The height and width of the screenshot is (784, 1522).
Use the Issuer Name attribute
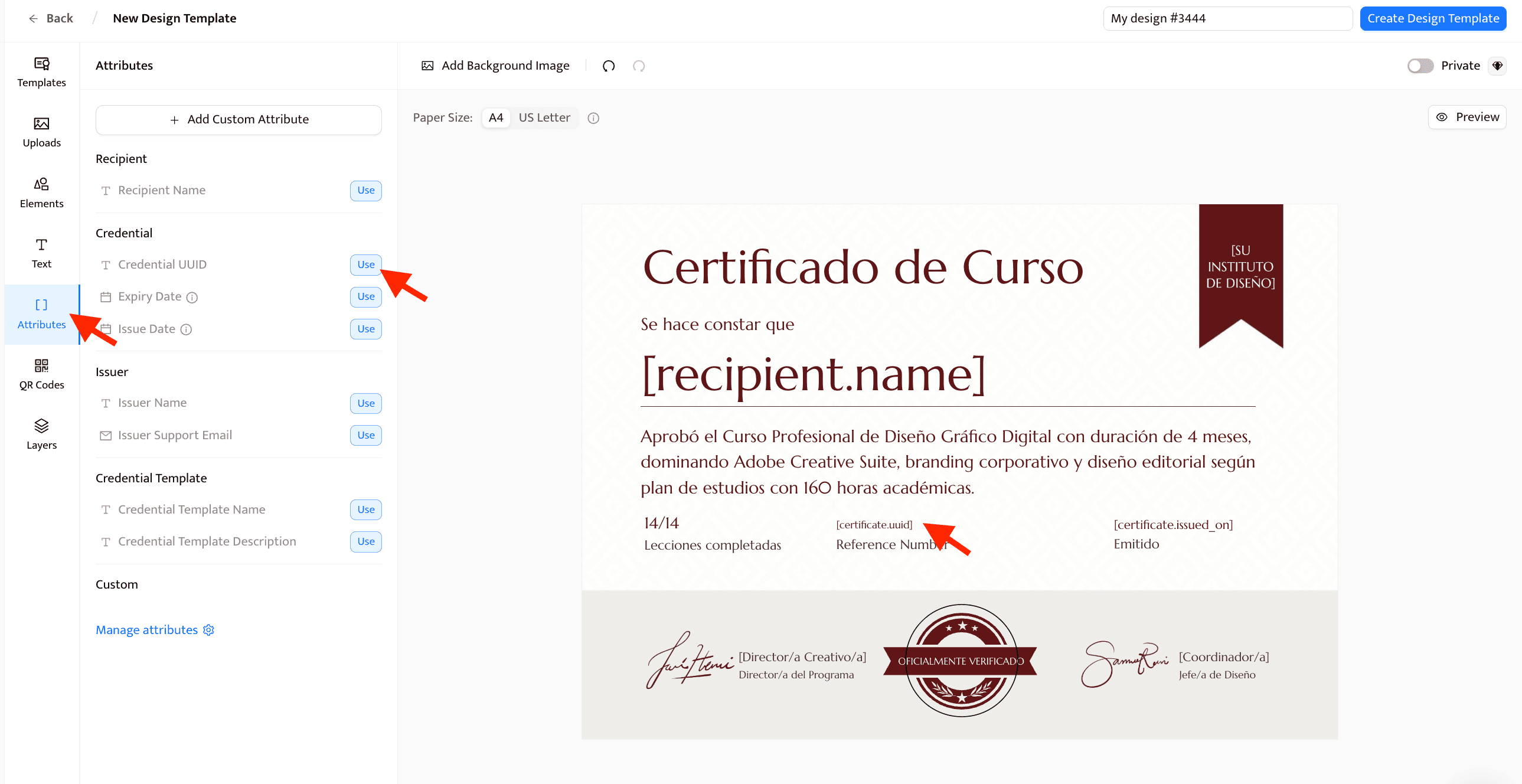[365, 403]
